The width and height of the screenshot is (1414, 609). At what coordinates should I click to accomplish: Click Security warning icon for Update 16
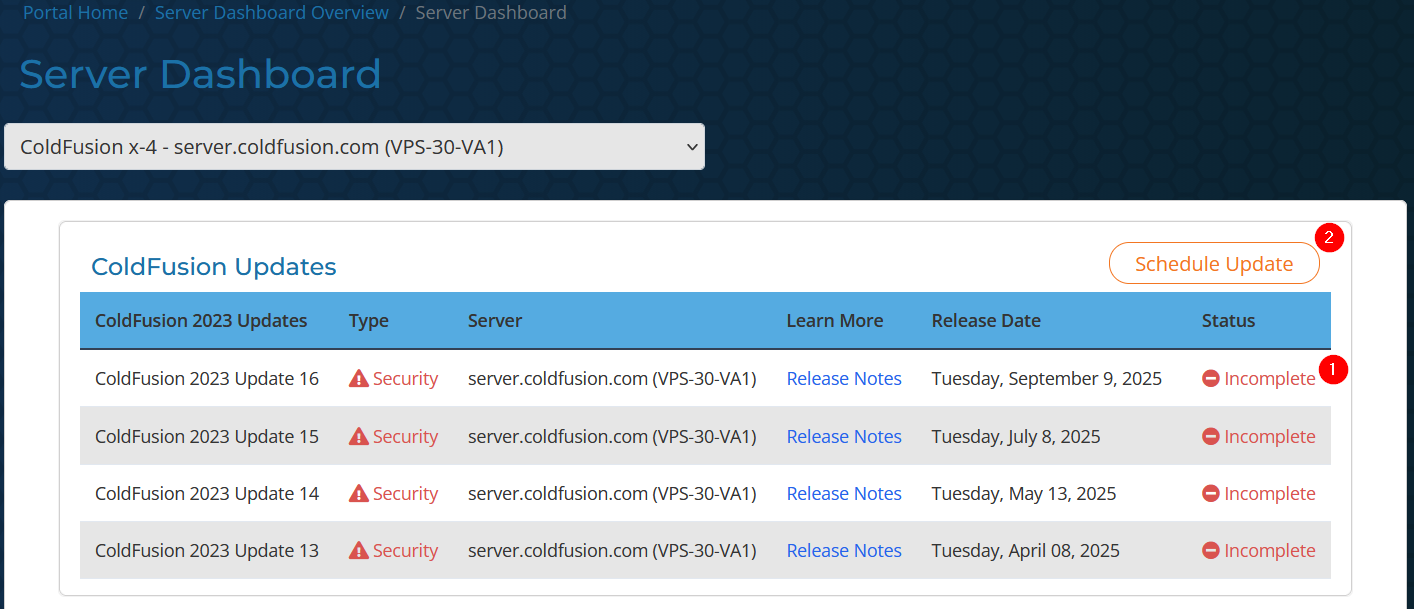pos(358,379)
